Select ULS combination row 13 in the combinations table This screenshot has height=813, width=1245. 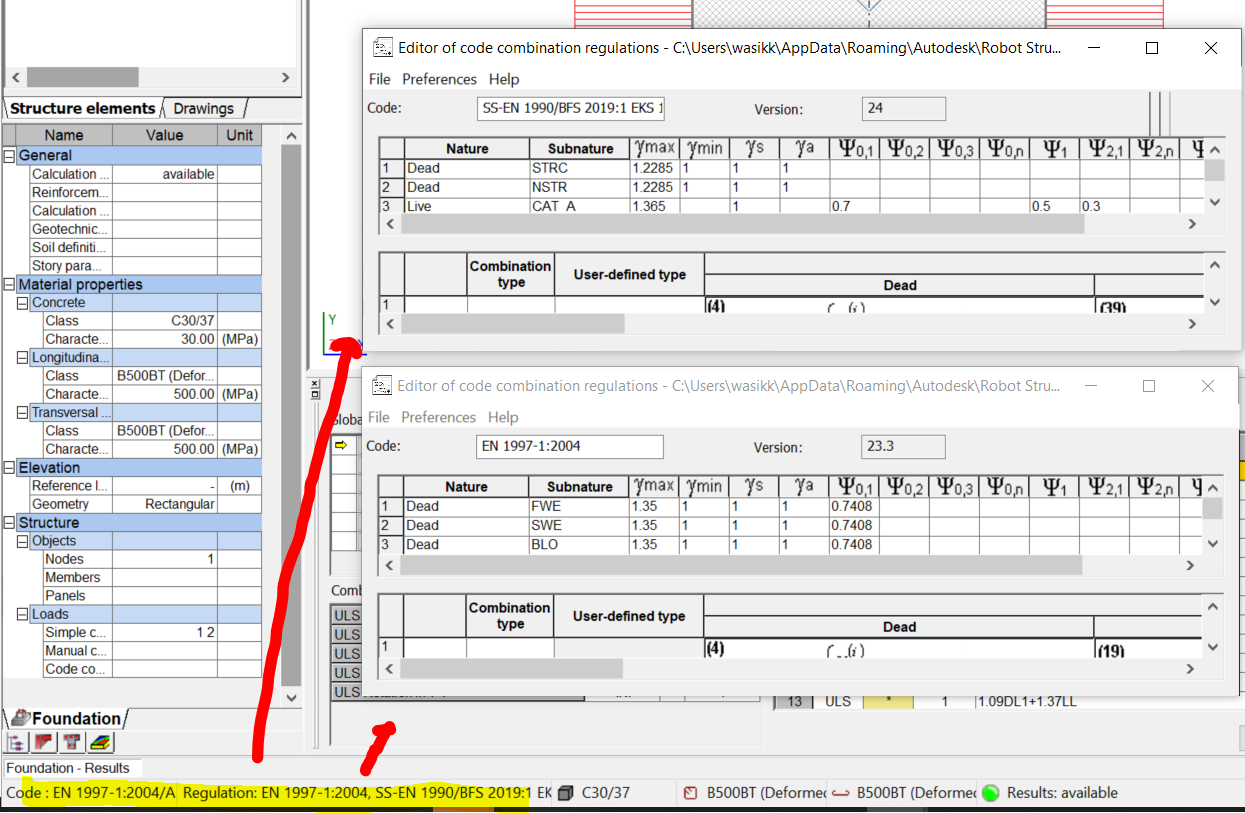click(x=793, y=700)
